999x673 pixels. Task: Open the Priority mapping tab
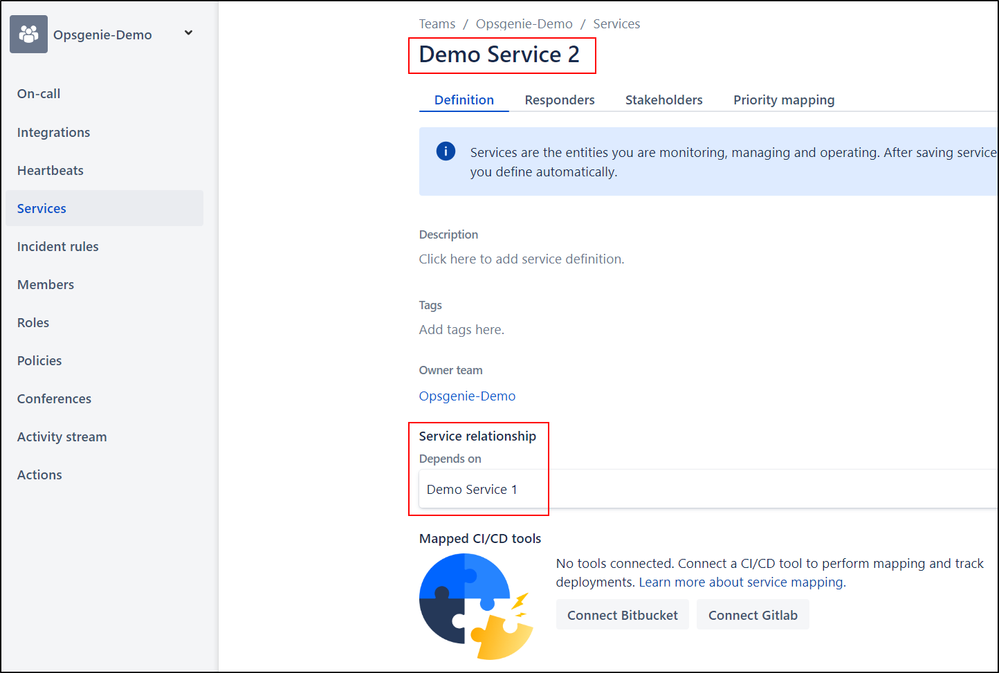pyautogui.click(x=784, y=100)
